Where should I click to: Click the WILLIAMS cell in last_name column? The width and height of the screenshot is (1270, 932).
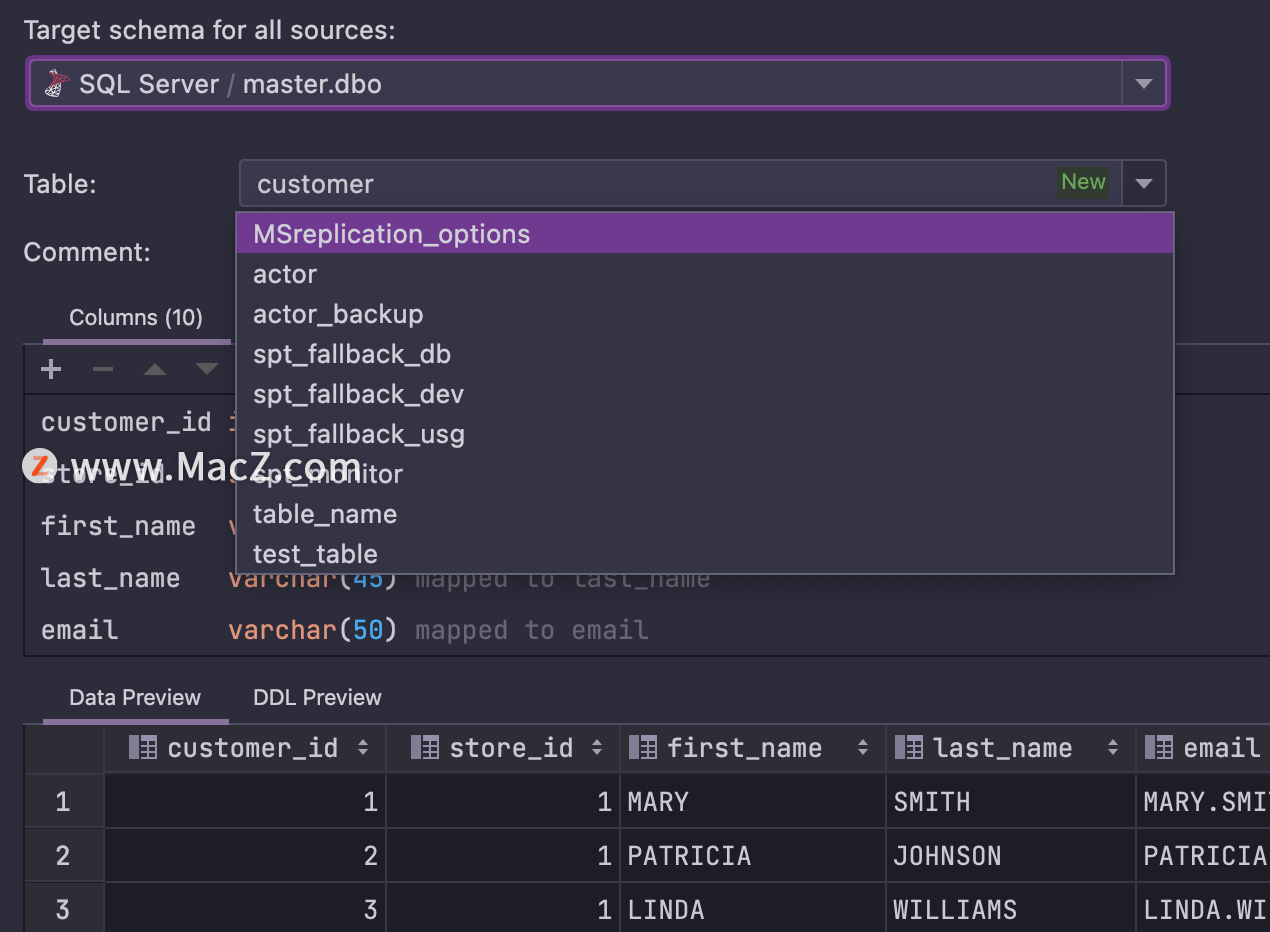pyautogui.click(x=1011, y=910)
